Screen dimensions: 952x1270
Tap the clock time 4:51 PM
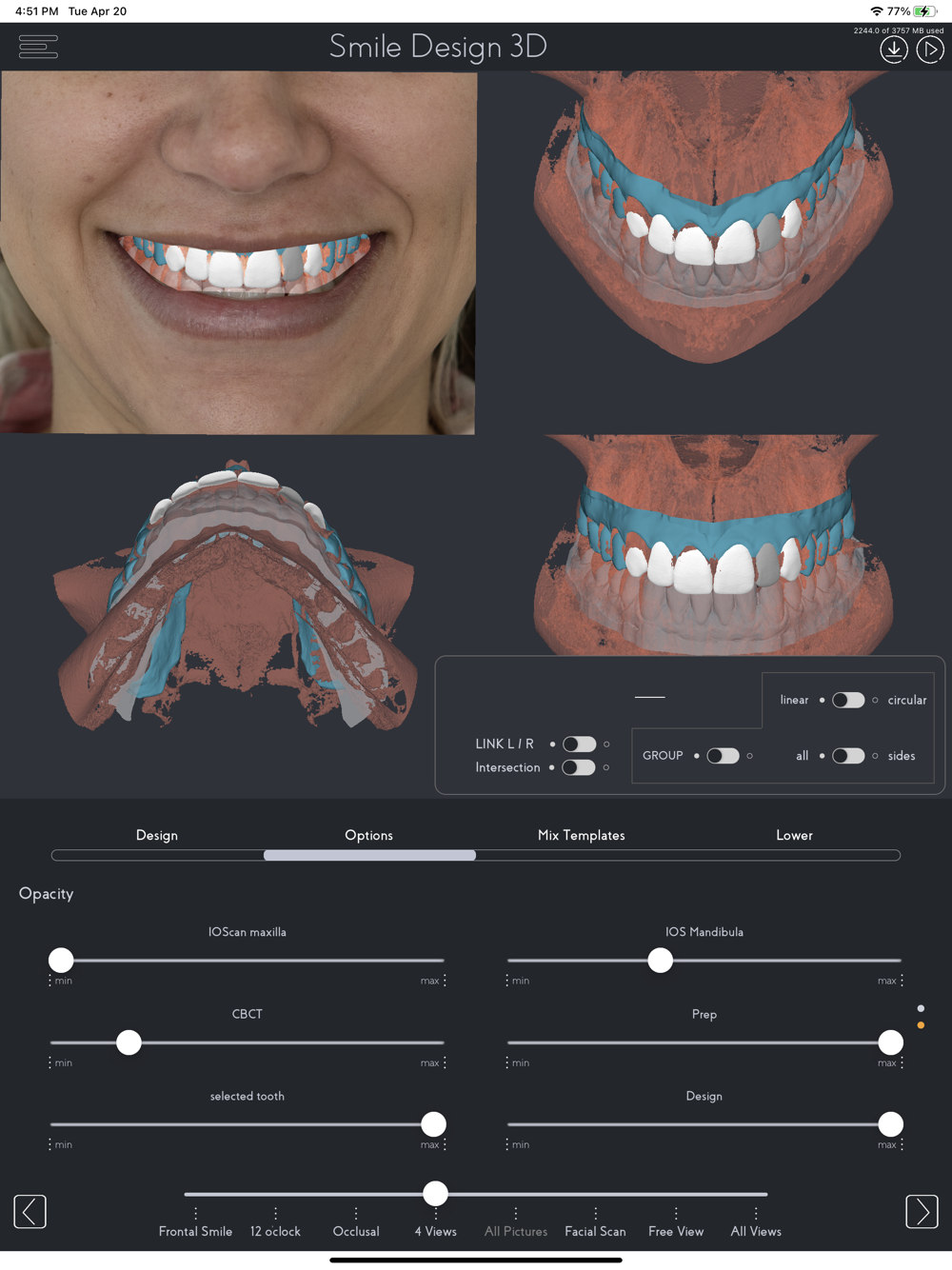click(x=36, y=11)
